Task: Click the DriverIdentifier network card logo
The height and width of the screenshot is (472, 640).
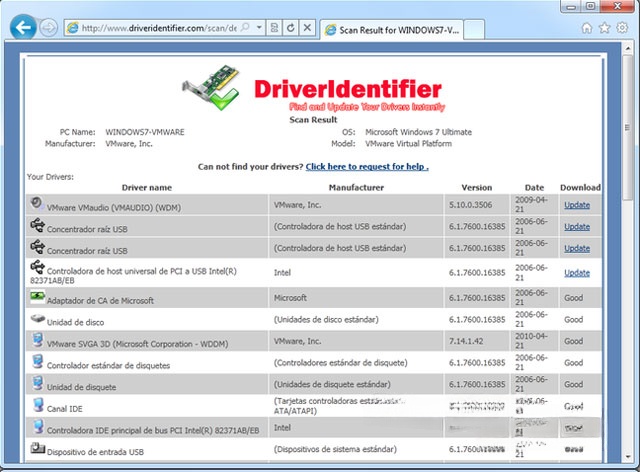Action: click(x=211, y=88)
